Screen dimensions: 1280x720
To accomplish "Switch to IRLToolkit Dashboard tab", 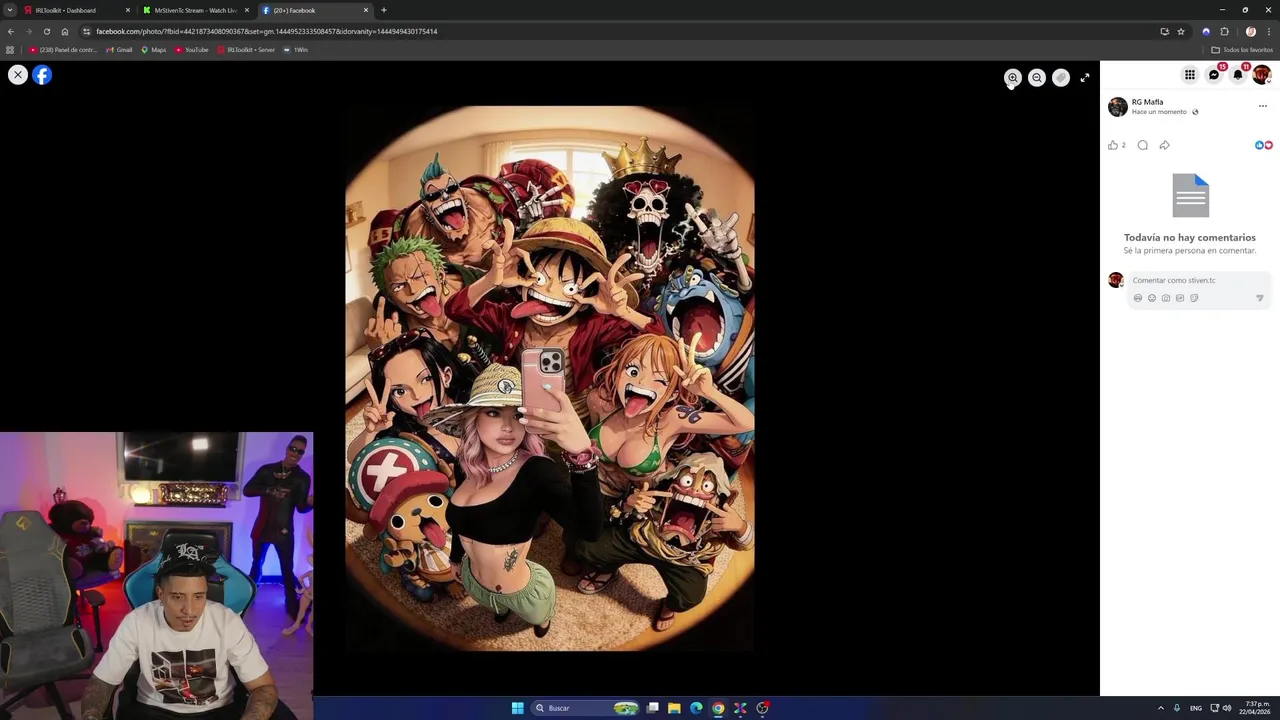I will [78, 10].
